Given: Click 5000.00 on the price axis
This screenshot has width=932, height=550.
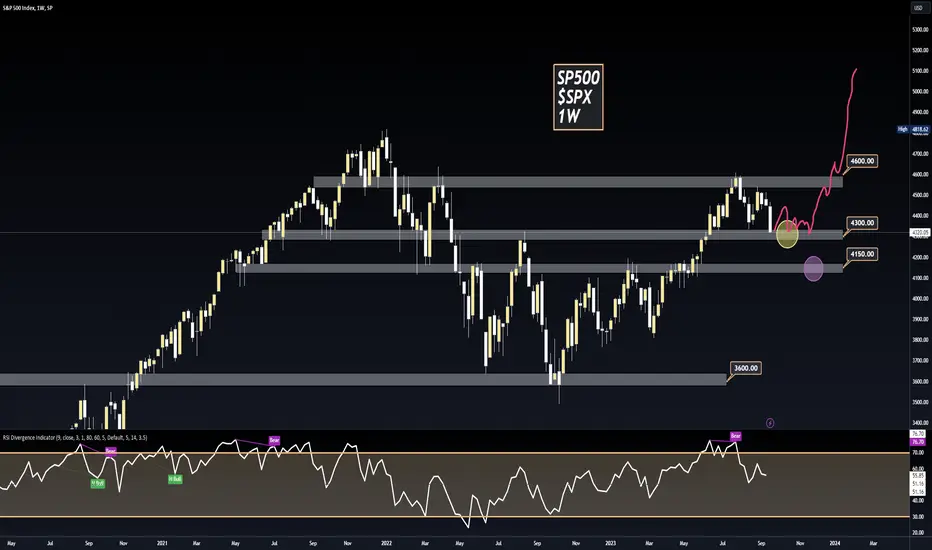Looking at the screenshot, I should click(920, 92).
